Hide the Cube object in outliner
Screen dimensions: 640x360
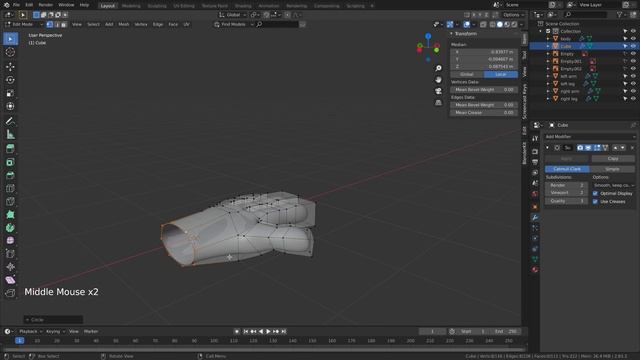tap(633, 46)
